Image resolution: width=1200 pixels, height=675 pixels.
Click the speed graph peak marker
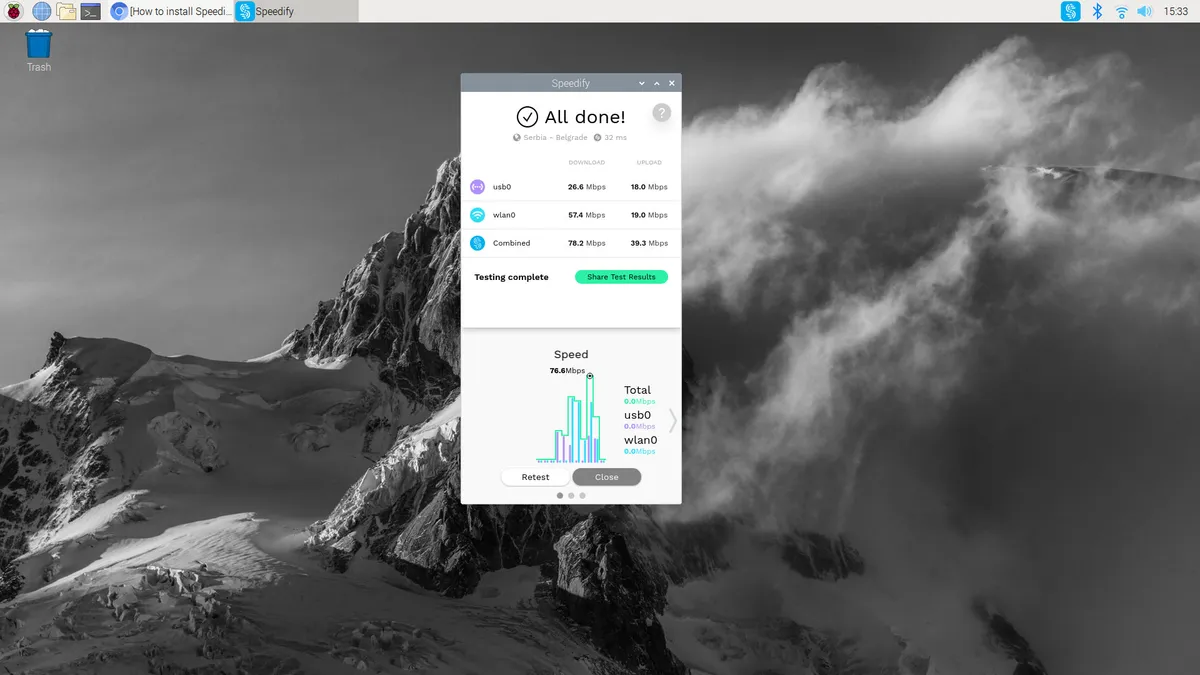(x=590, y=376)
